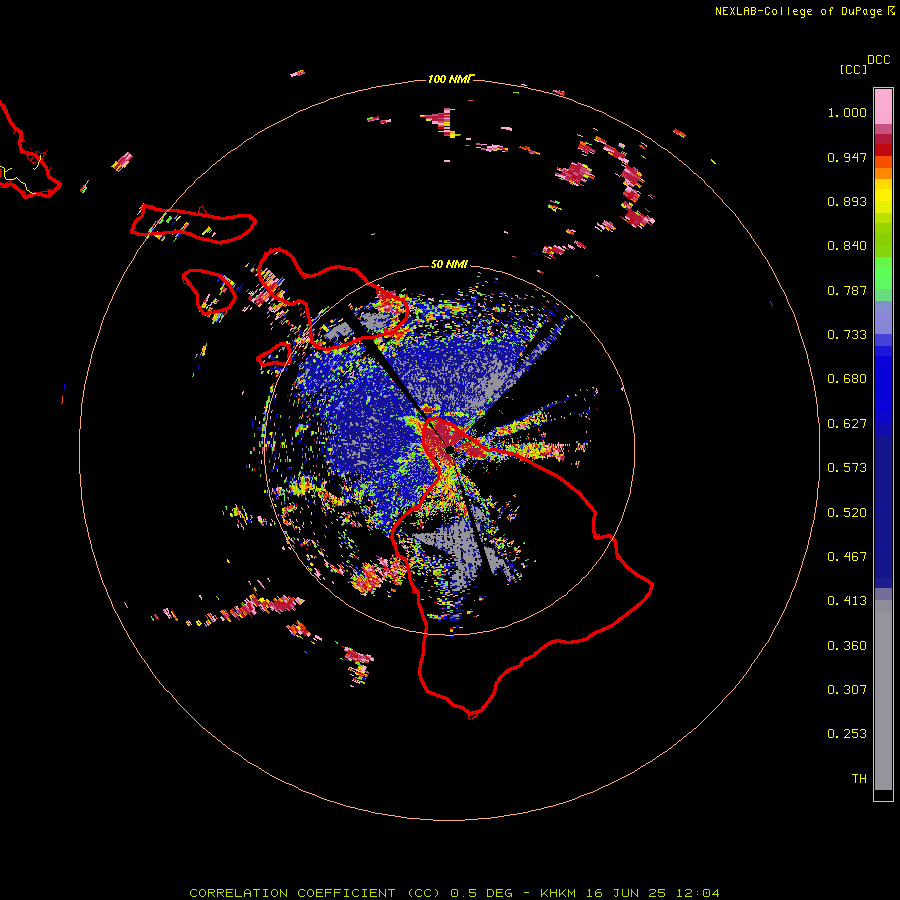Screen dimensions: 900x900
Task: Click the 0.307 color scale value
Action: [x=847, y=690]
